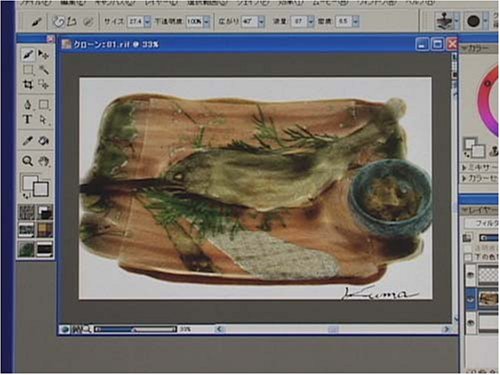The image size is (500, 375).
Task: Select the Rectangular Shape tool
Action: click(43, 105)
